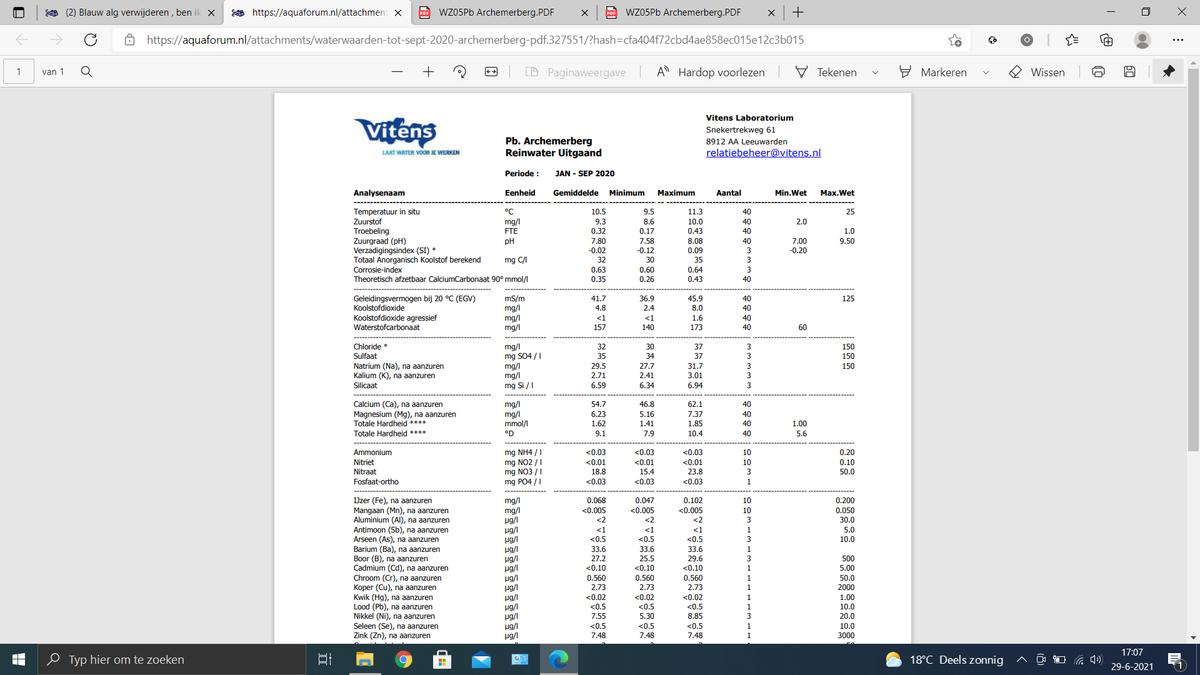Screen dimensions: 1200x675
Task: Click the PDF zoom out minus icon
Action: [x=398, y=72]
